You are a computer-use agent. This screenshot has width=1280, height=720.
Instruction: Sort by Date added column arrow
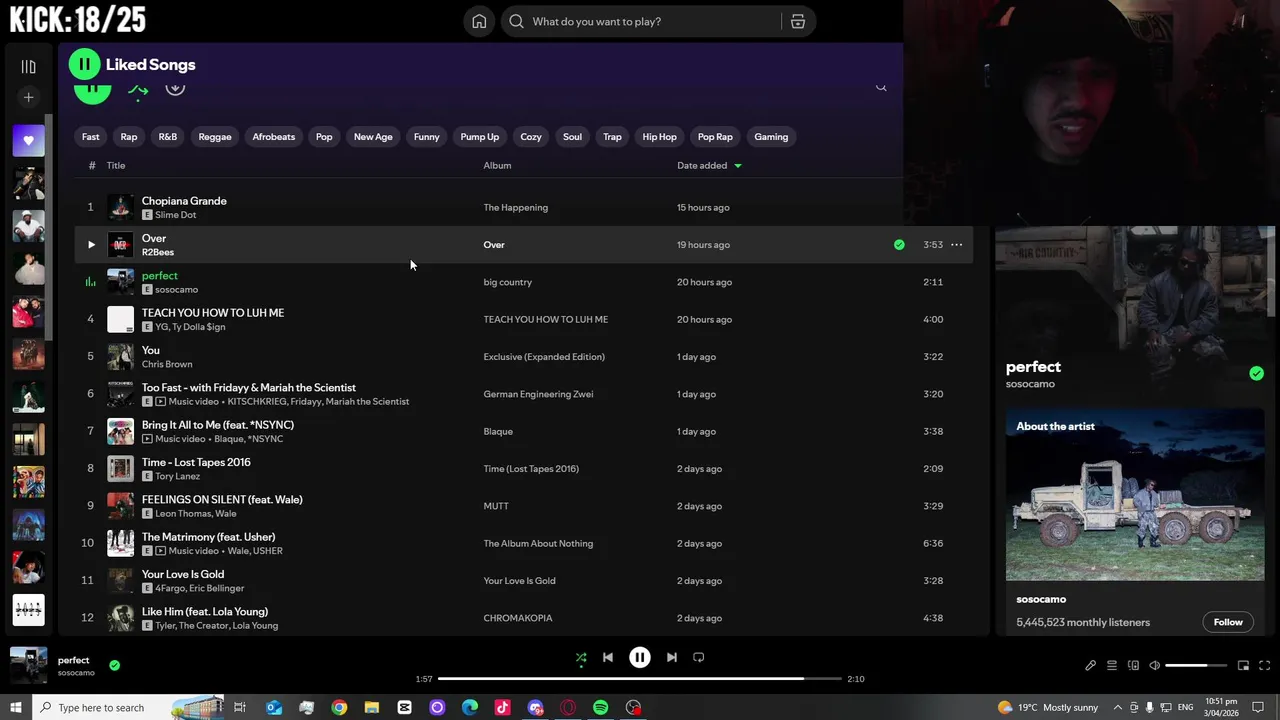pyautogui.click(x=738, y=166)
